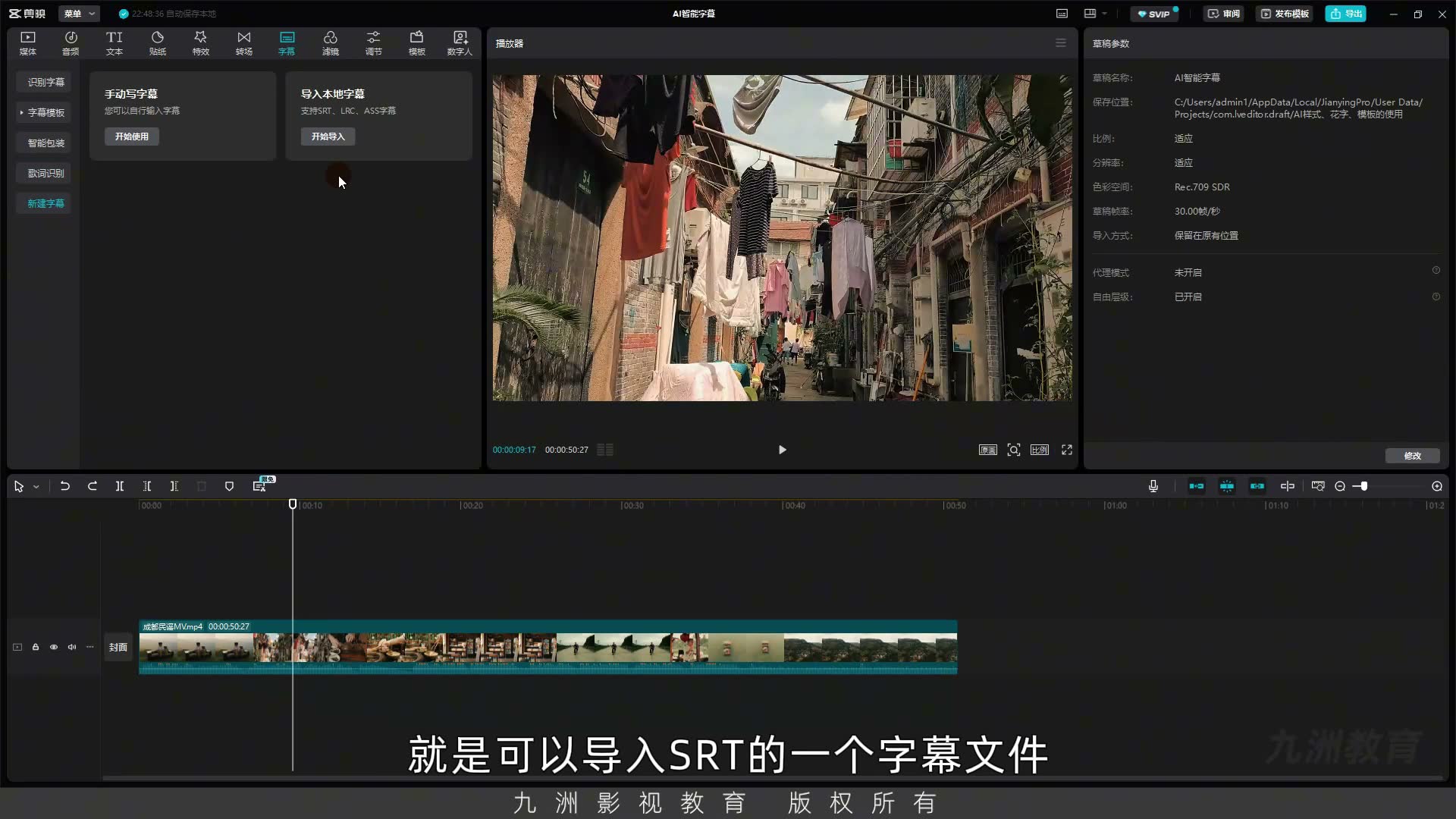
Task: Open the layout switcher dropdown
Action: pyautogui.click(x=1096, y=14)
